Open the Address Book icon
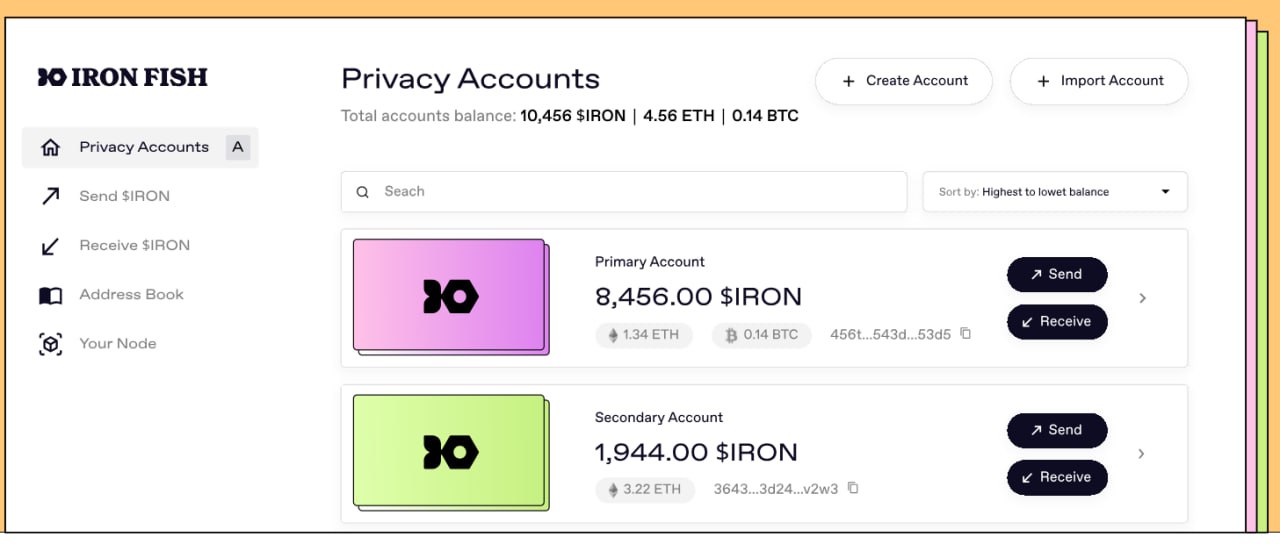The width and height of the screenshot is (1280, 544). (x=50, y=295)
